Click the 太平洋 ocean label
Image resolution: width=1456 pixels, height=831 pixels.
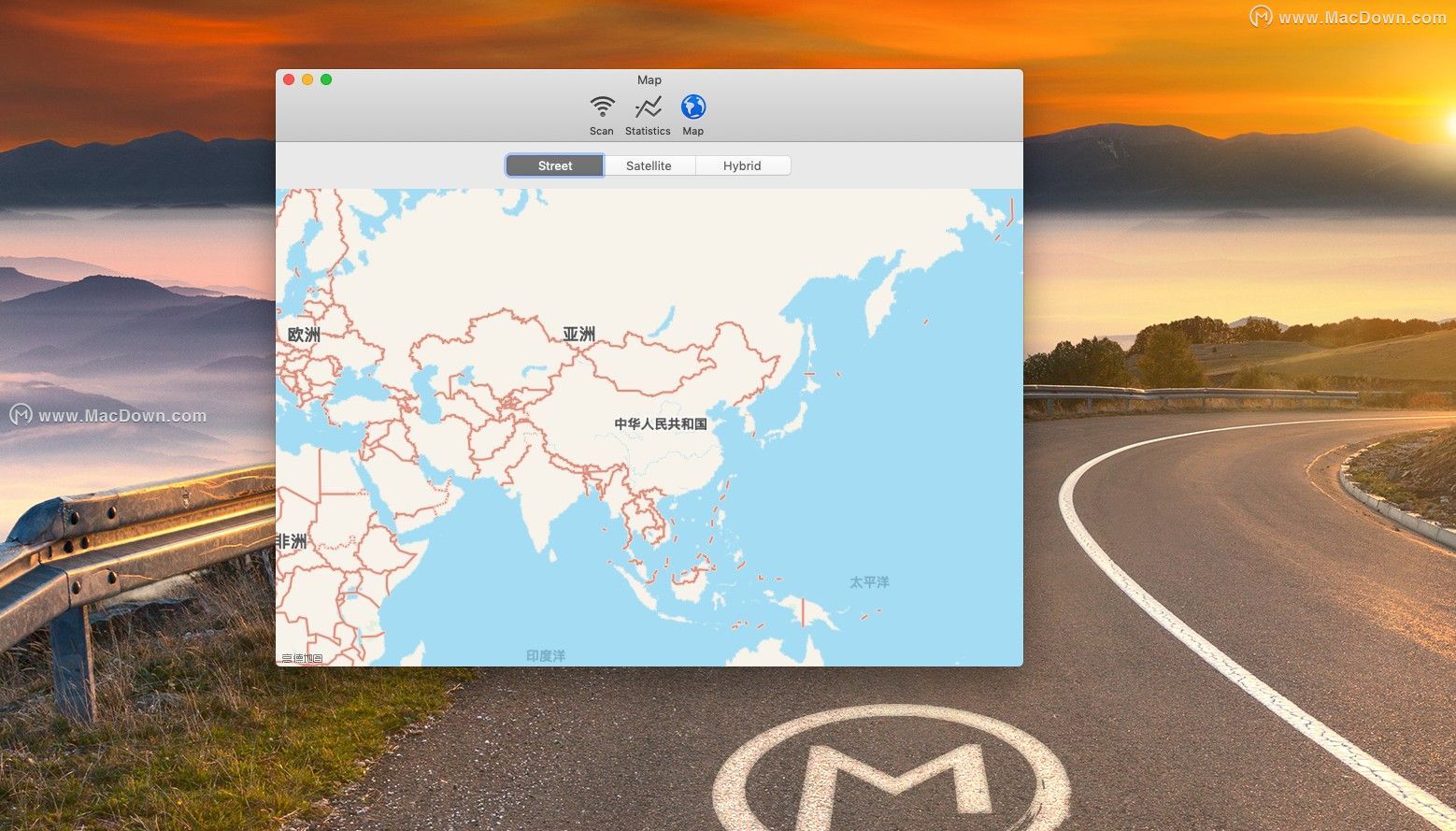coord(869,581)
